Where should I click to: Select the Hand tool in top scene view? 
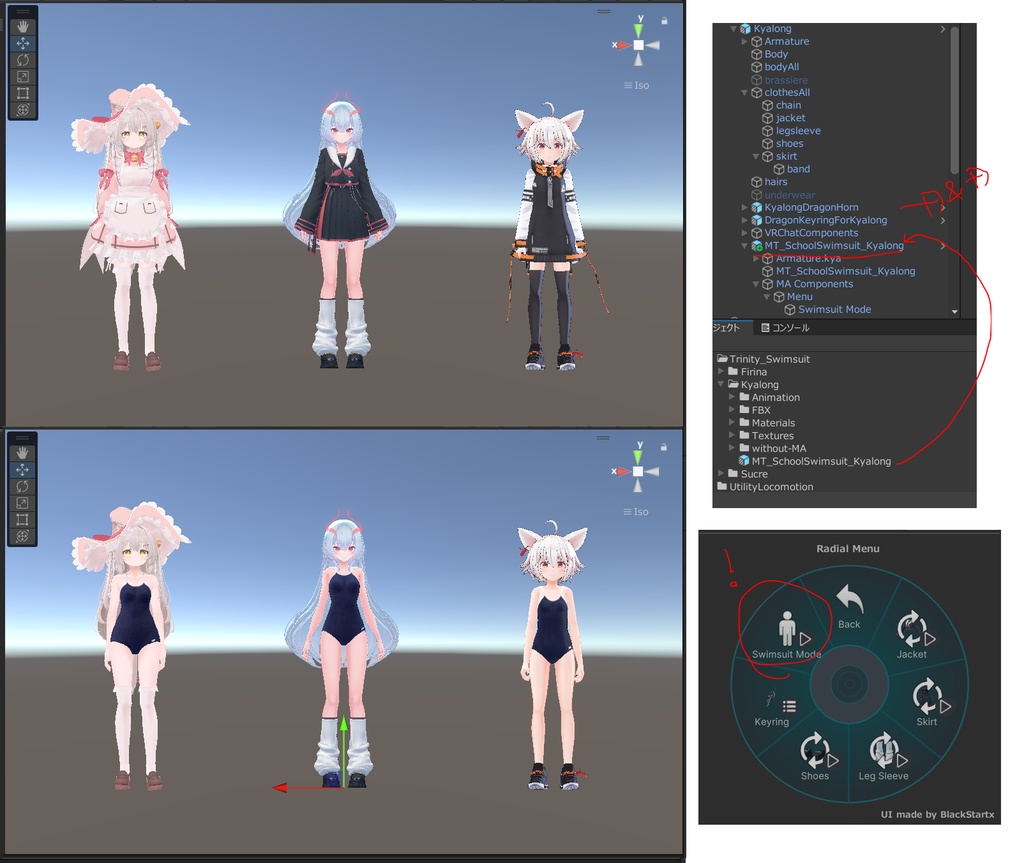(23, 27)
